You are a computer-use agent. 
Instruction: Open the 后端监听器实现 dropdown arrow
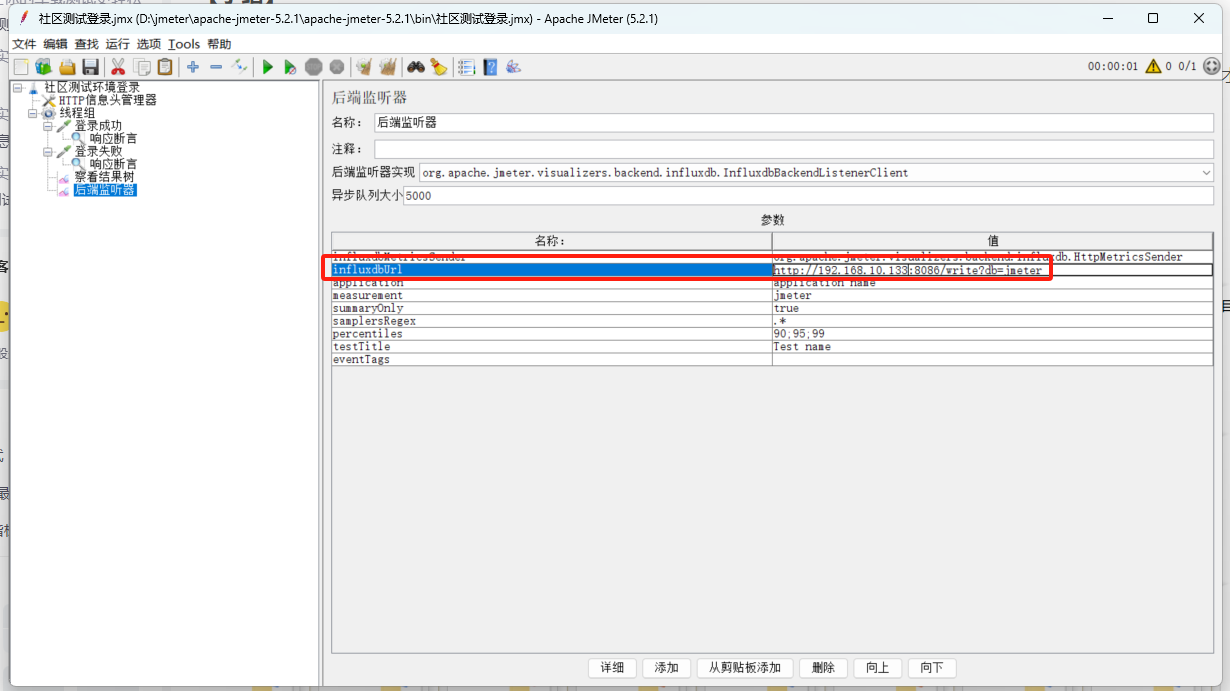click(1206, 173)
